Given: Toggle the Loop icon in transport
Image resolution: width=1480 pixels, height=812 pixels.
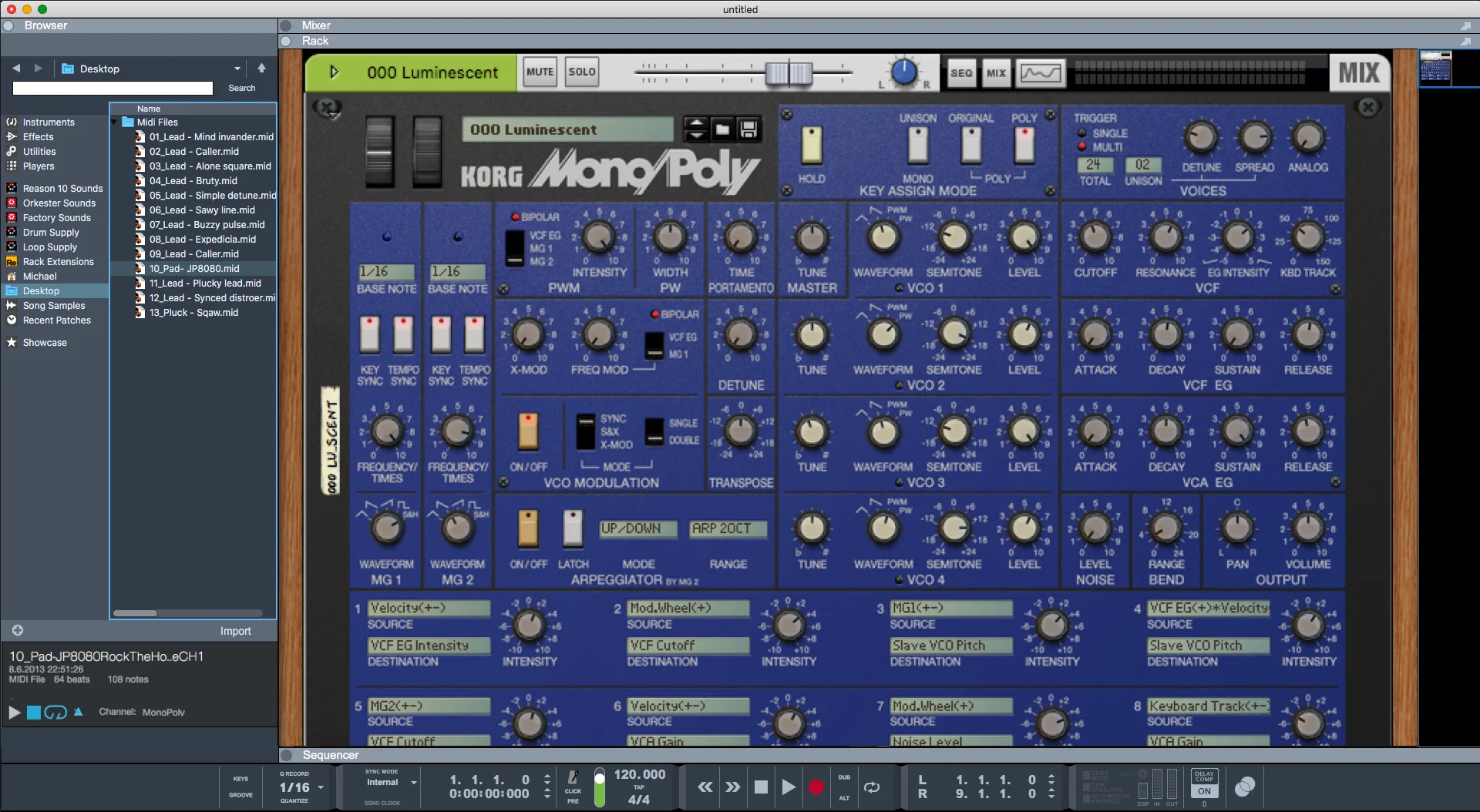Looking at the screenshot, I should click(x=872, y=787).
